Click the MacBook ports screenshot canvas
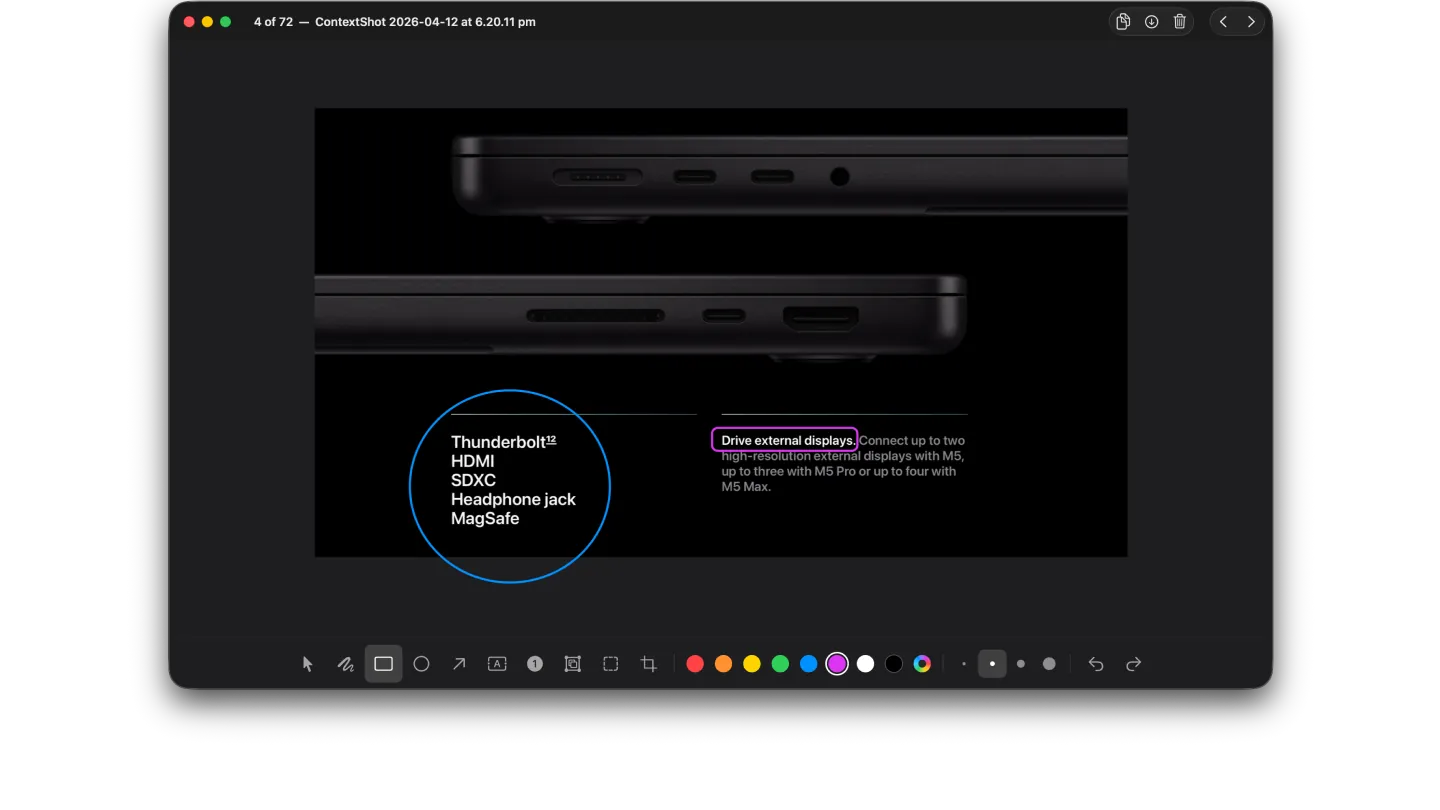This screenshot has width=1440, height=810. (721, 332)
